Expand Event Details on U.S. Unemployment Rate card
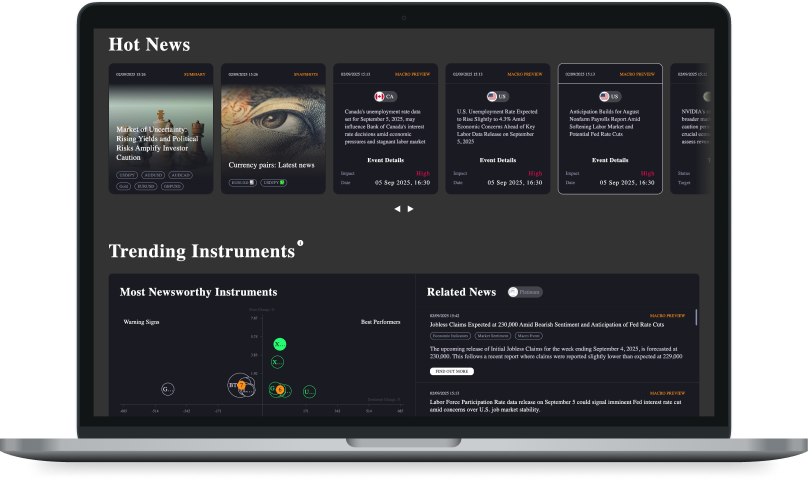 [x=498, y=160]
